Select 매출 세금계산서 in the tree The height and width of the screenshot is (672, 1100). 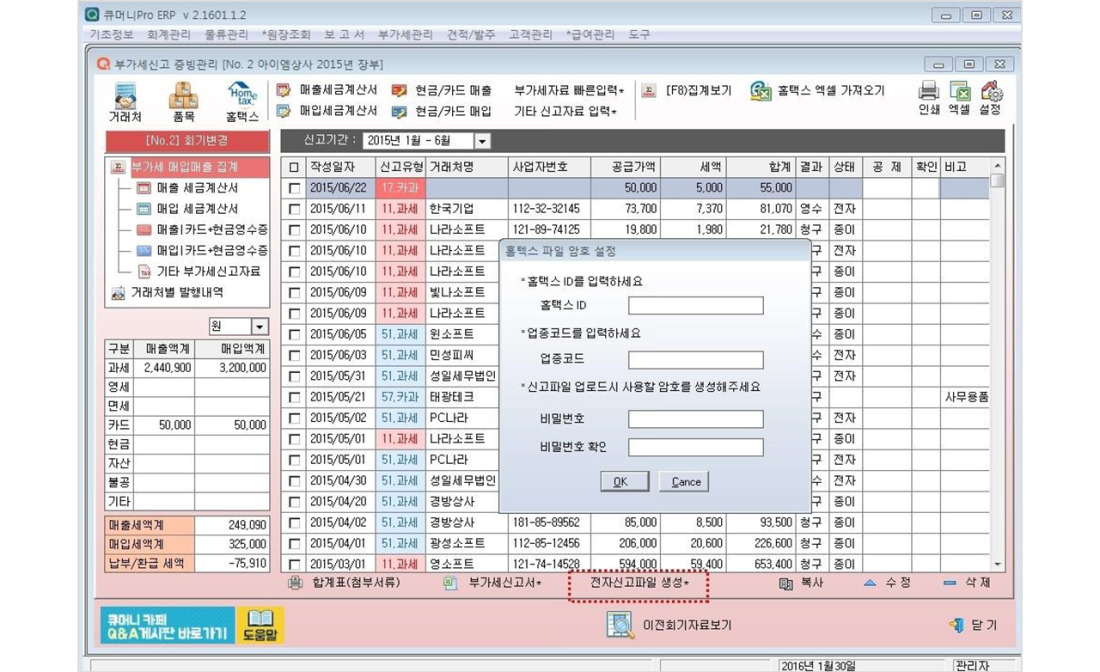(187, 188)
